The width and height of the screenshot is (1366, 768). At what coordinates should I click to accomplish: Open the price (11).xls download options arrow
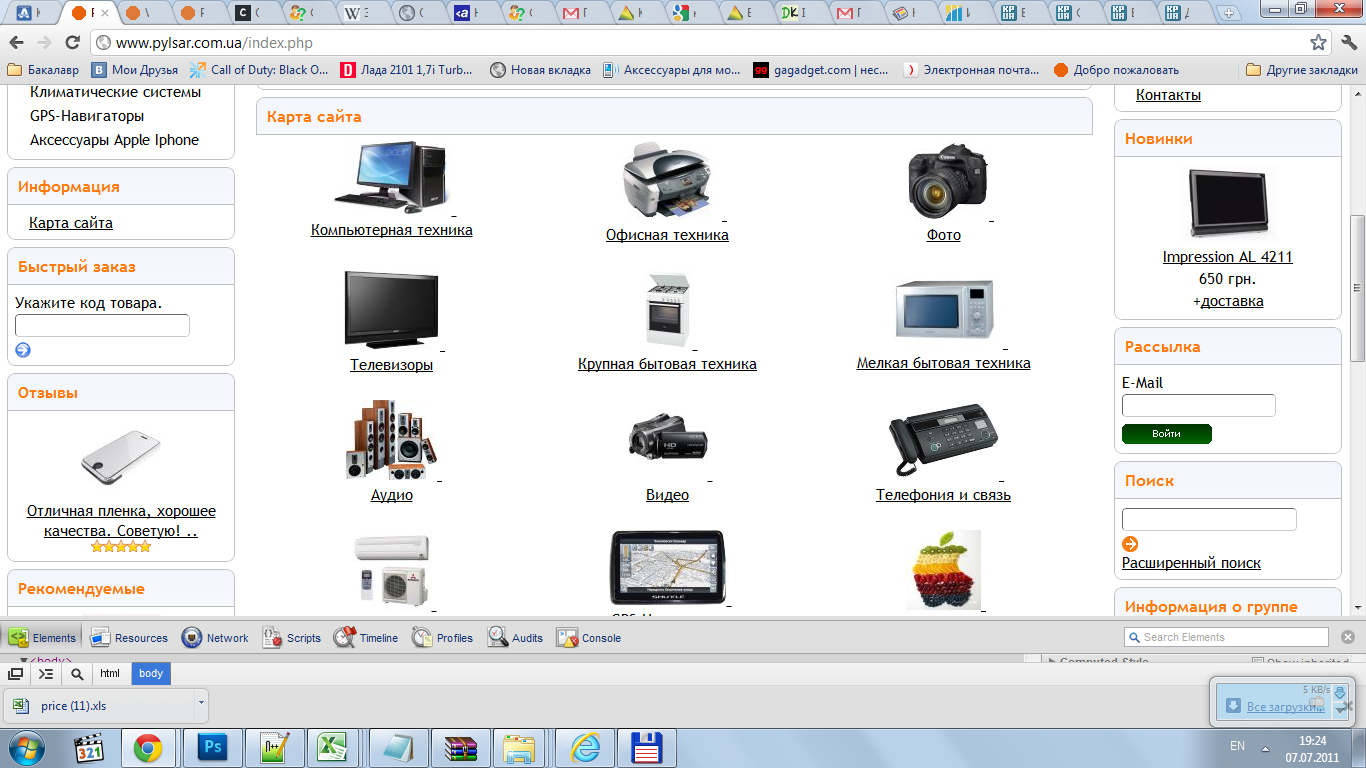[x=201, y=704]
